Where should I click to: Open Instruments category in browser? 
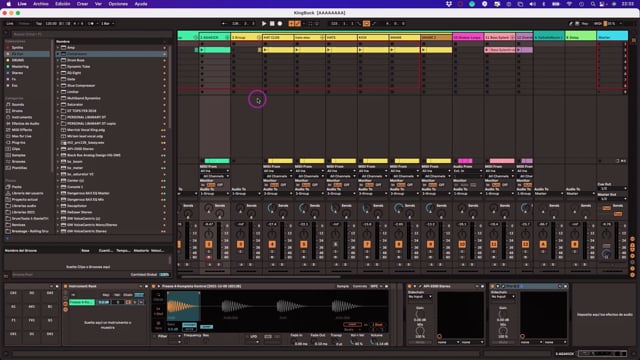[x=20, y=117]
